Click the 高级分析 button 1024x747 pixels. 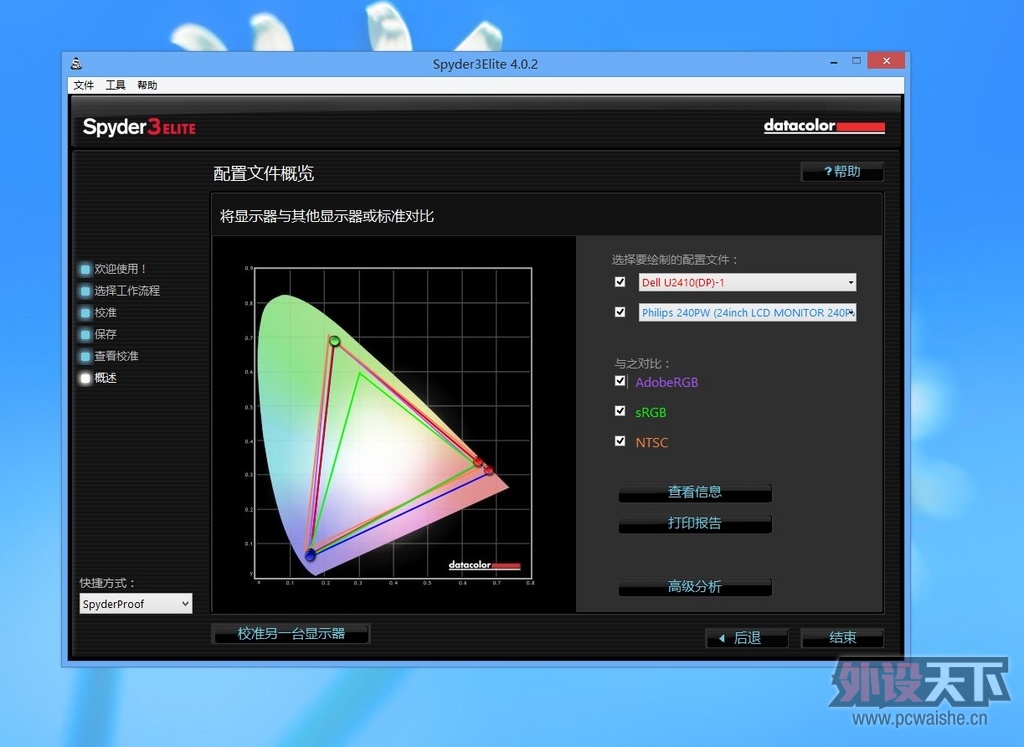(x=695, y=587)
